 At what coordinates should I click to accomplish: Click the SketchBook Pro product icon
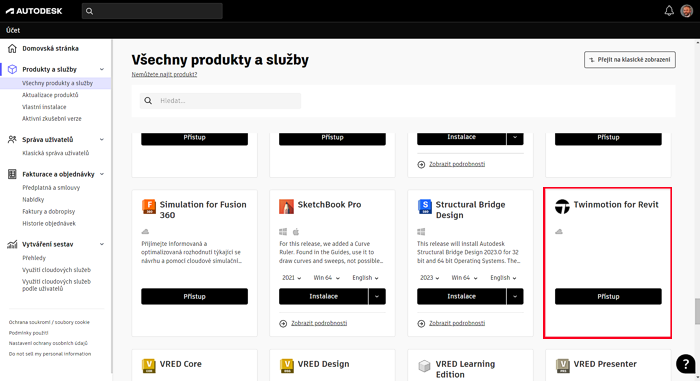tap(286, 206)
